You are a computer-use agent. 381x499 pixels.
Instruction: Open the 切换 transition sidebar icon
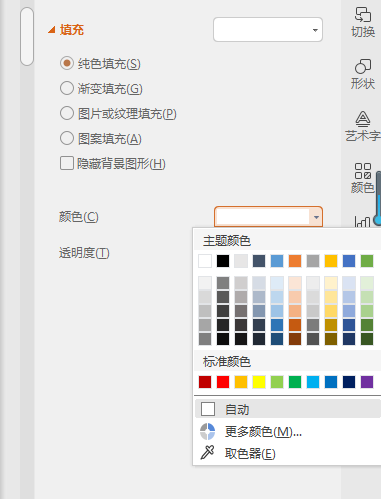[363, 22]
